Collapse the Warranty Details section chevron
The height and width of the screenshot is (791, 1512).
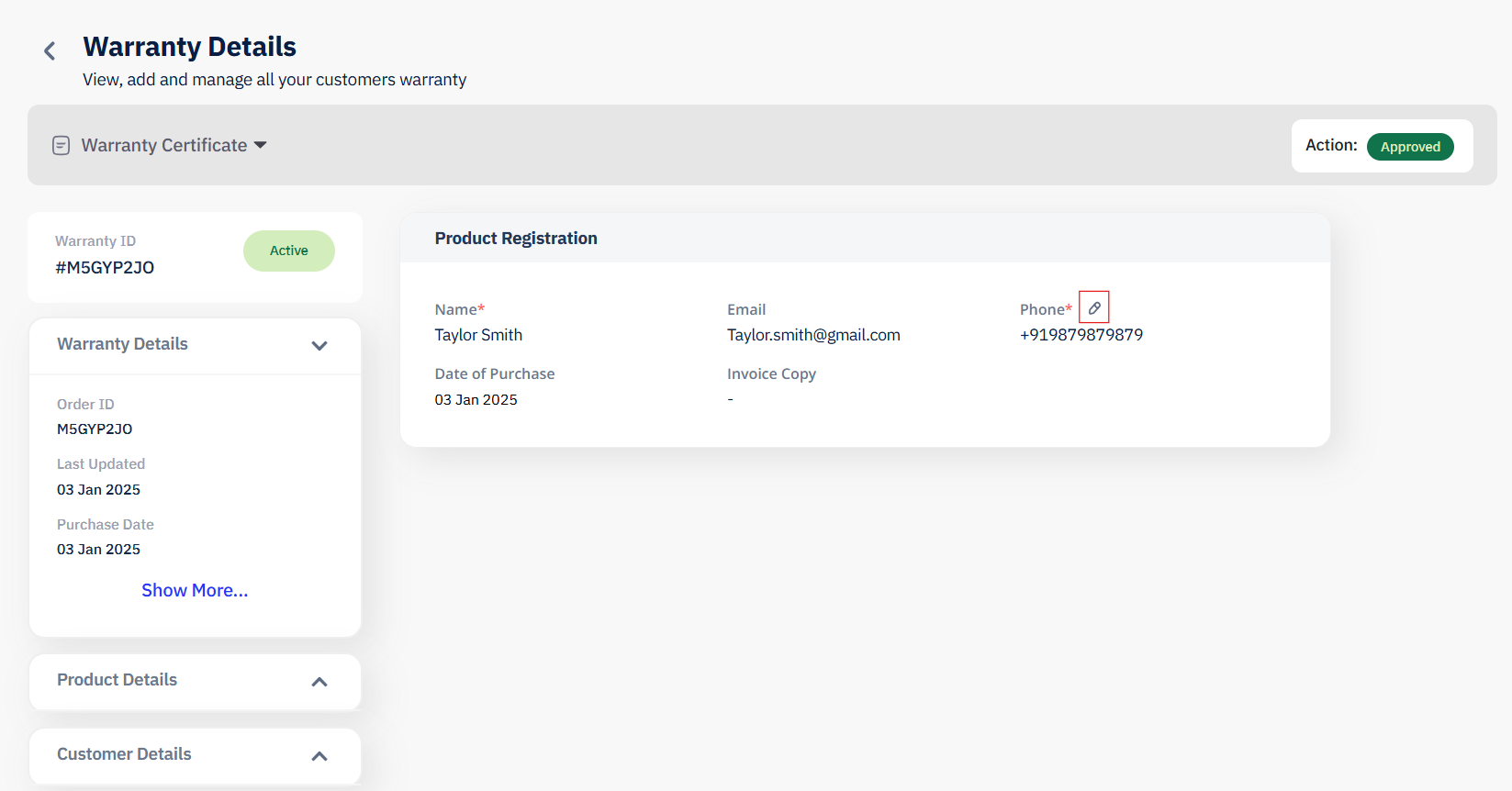[319, 346]
